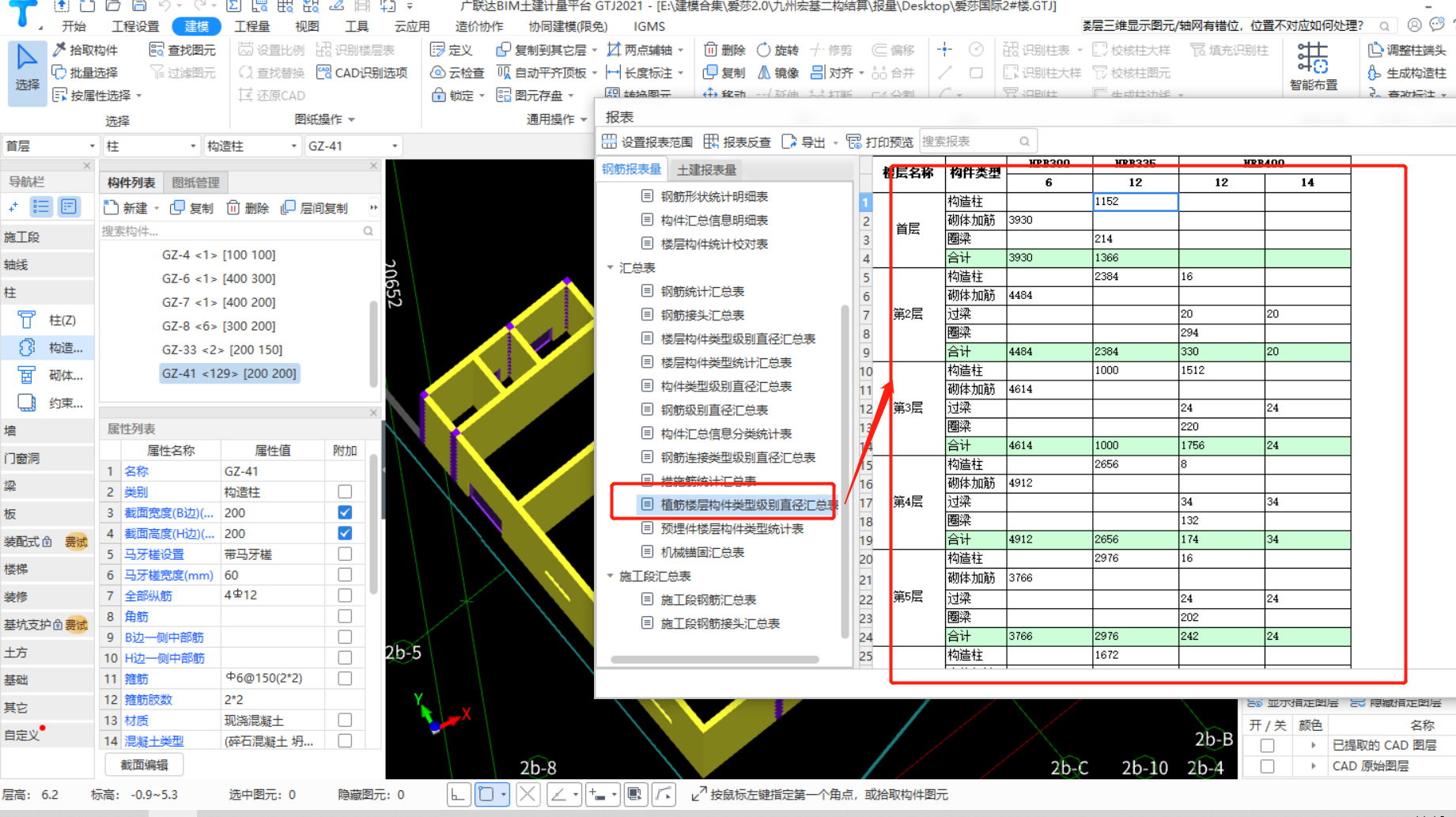Click the 层间复制 button

315,208
